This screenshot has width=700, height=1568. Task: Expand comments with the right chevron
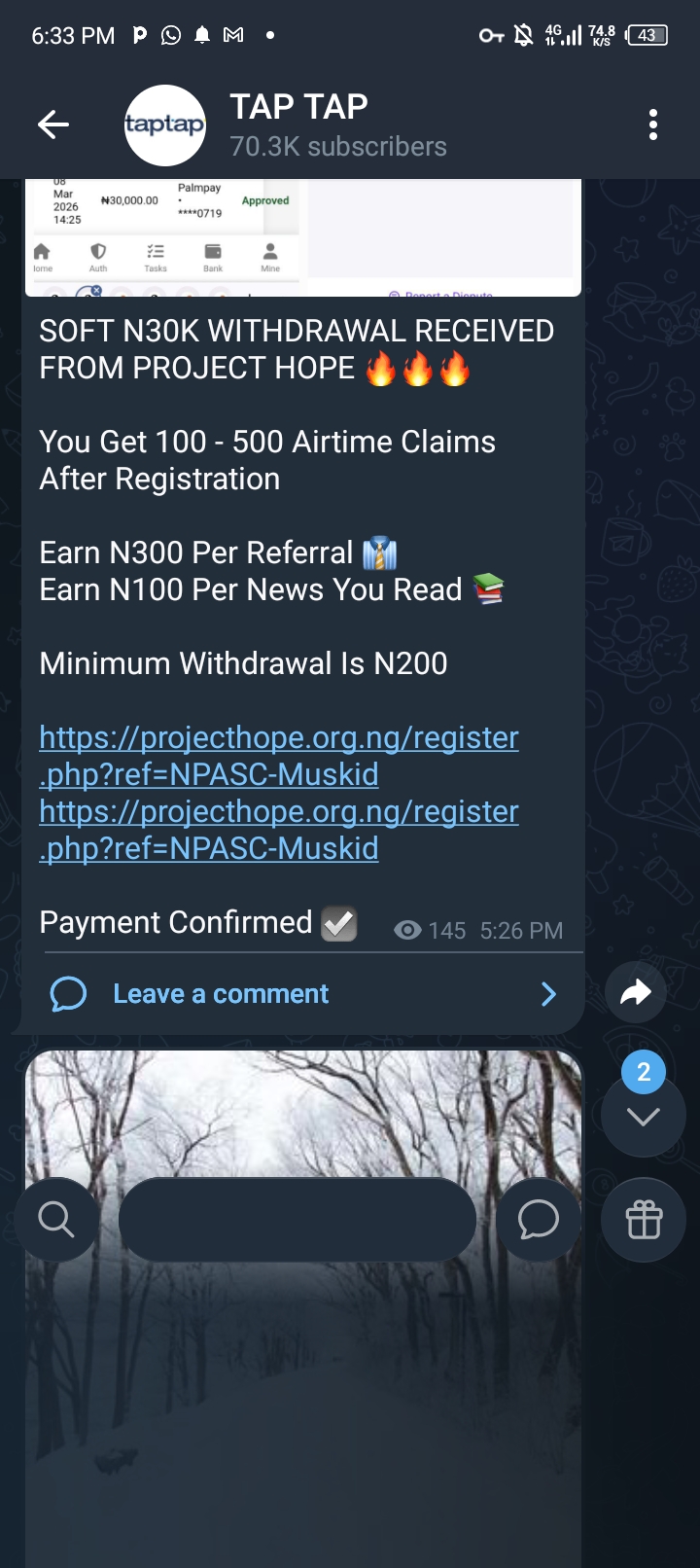548,994
